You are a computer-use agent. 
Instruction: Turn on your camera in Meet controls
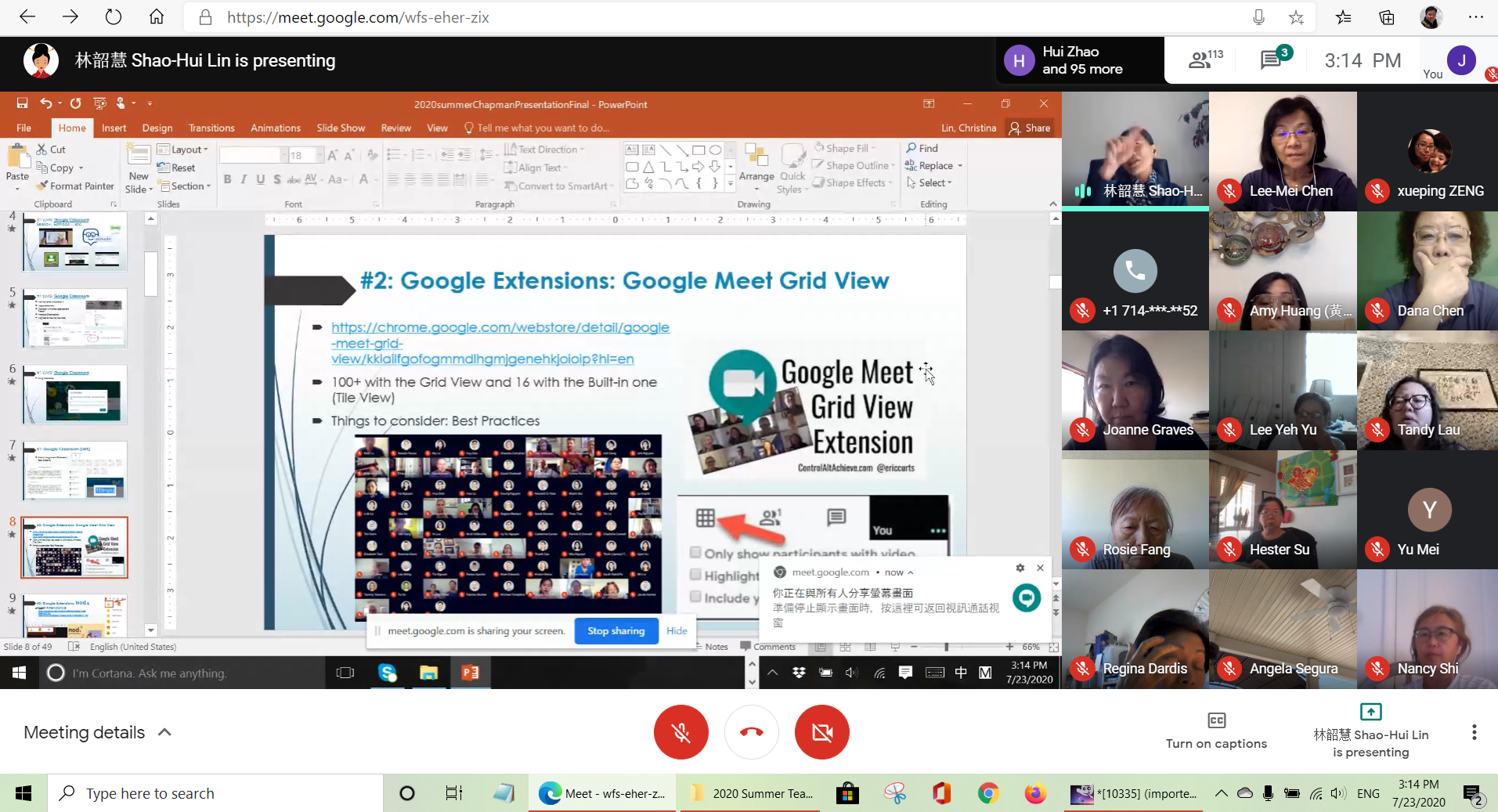coord(821,732)
